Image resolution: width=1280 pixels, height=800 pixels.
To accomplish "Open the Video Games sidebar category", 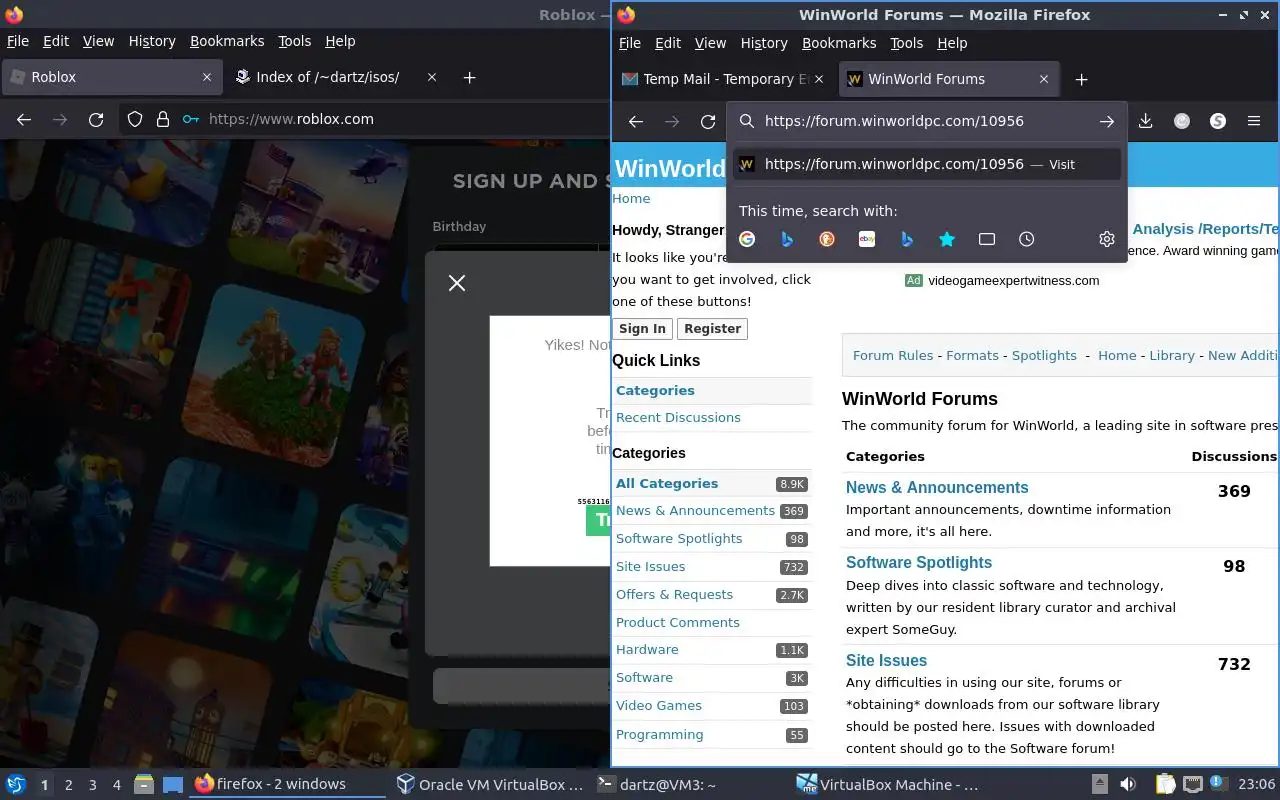I will pyautogui.click(x=659, y=705).
